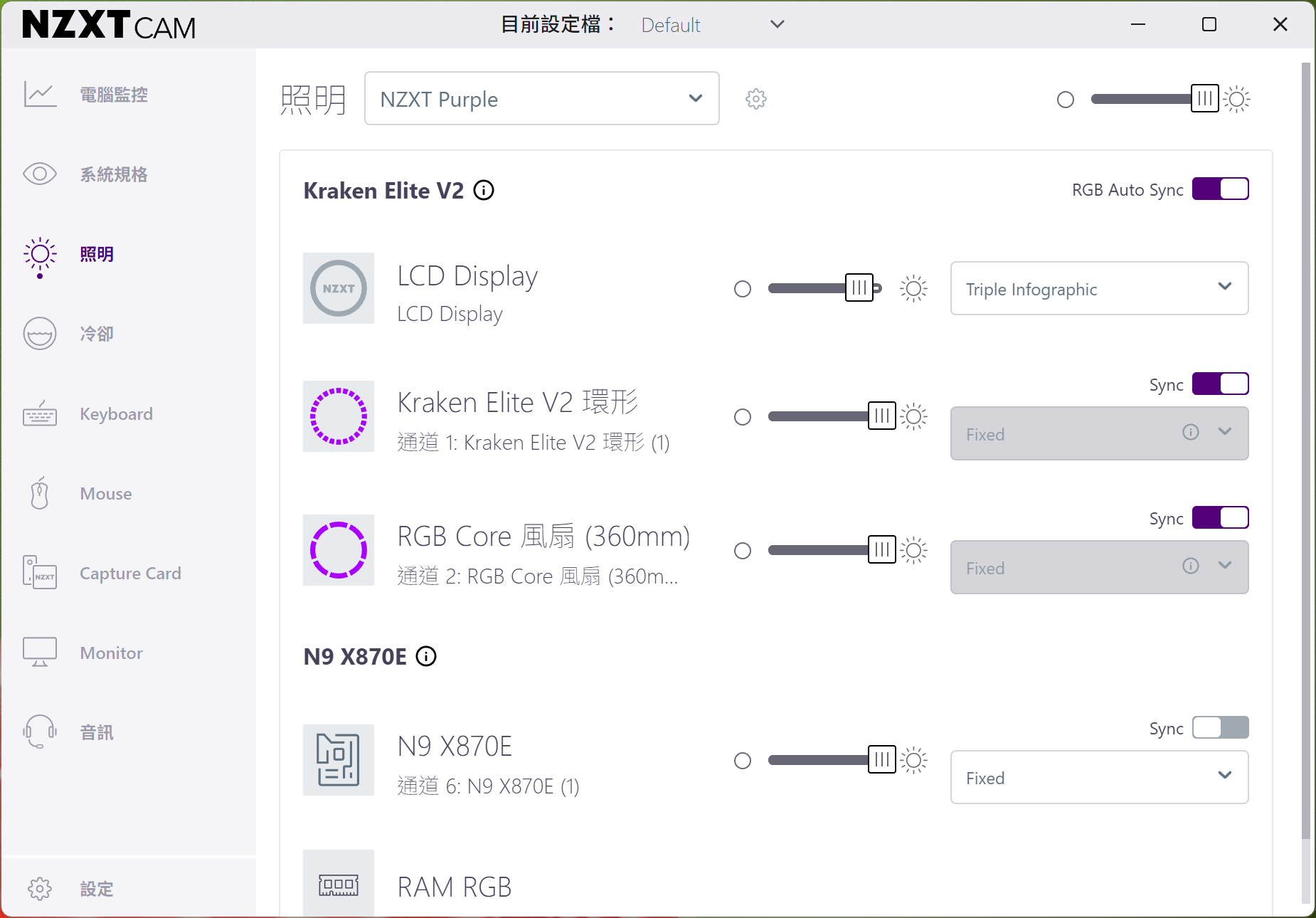Open Fixed dropdown for N9 X870E
Viewport: 1316px width, 918px height.
click(1100, 777)
